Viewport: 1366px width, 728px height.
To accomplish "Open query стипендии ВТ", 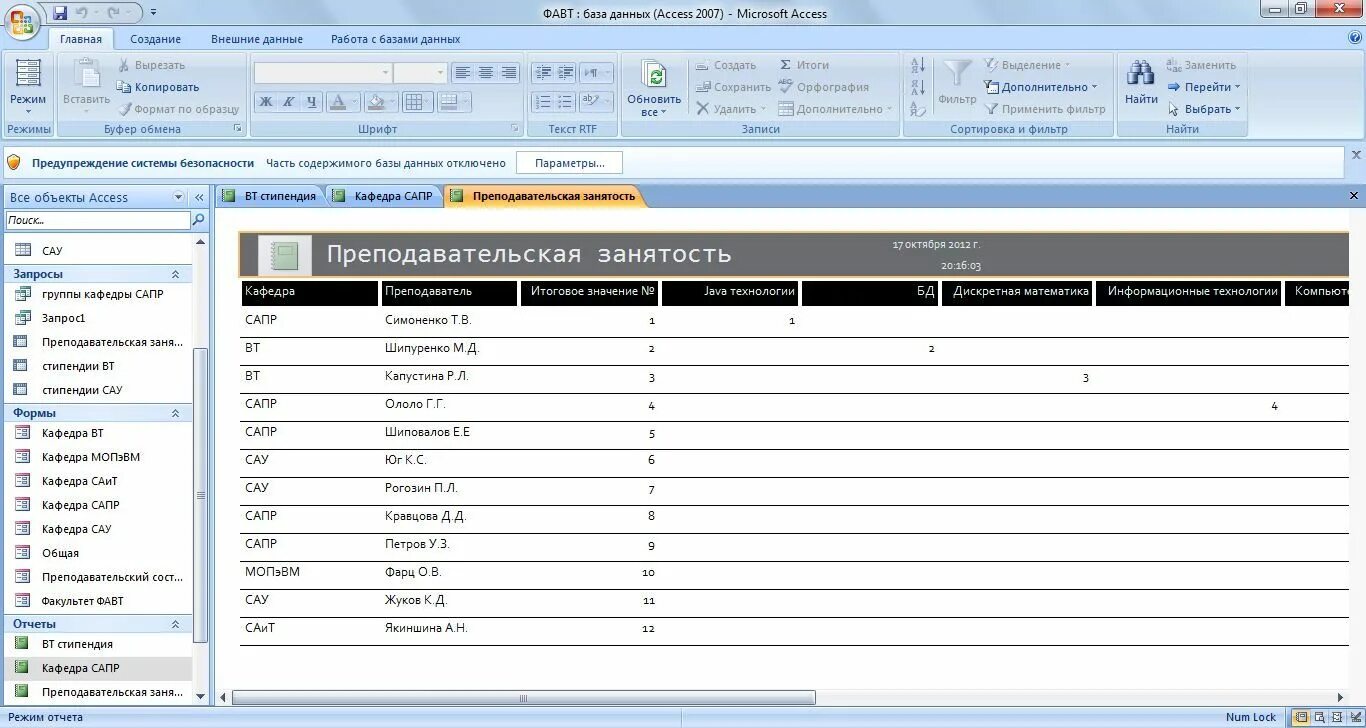I will 98,366.
